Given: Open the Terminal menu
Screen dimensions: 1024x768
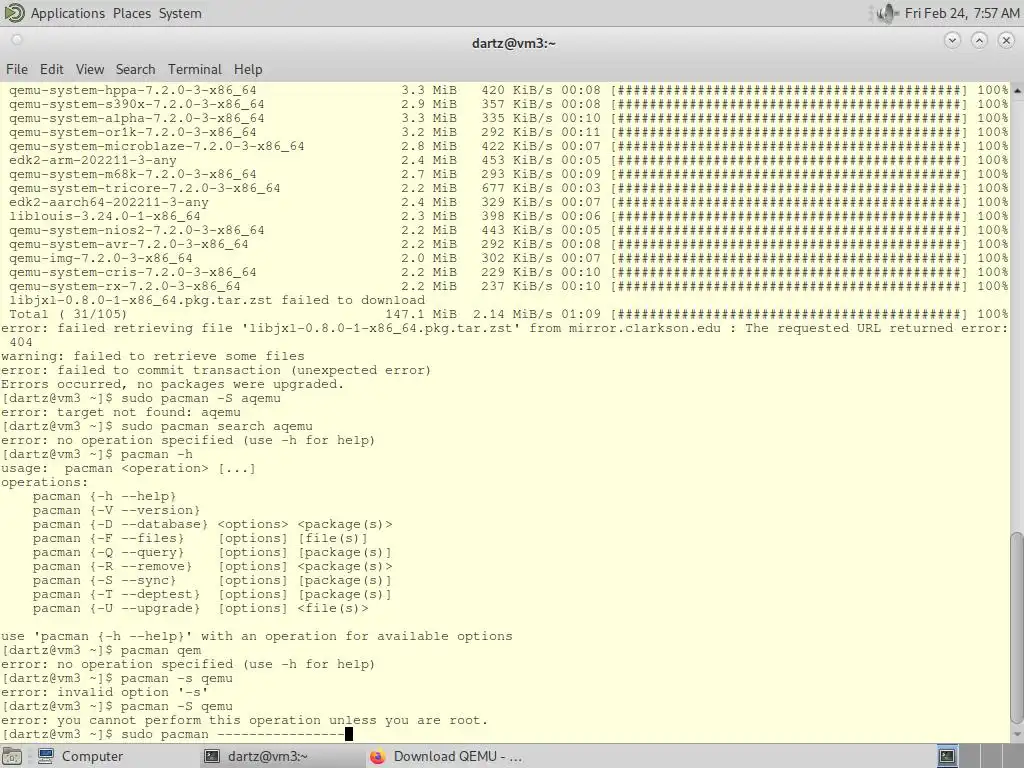Looking at the screenshot, I should (195, 69).
